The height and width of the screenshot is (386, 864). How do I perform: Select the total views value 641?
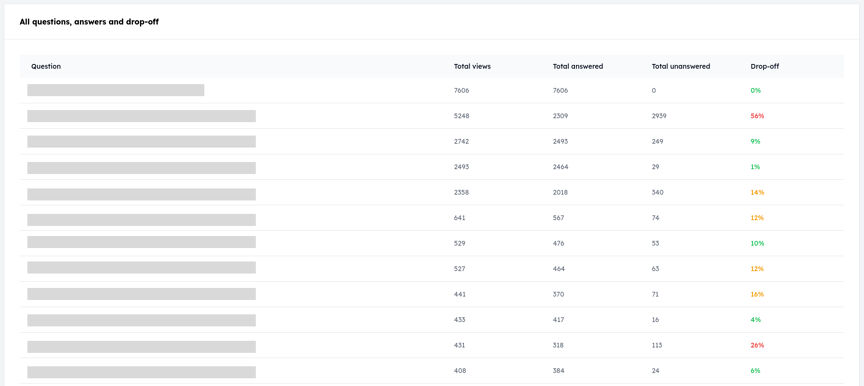pyautogui.click(x=460, y=218)
